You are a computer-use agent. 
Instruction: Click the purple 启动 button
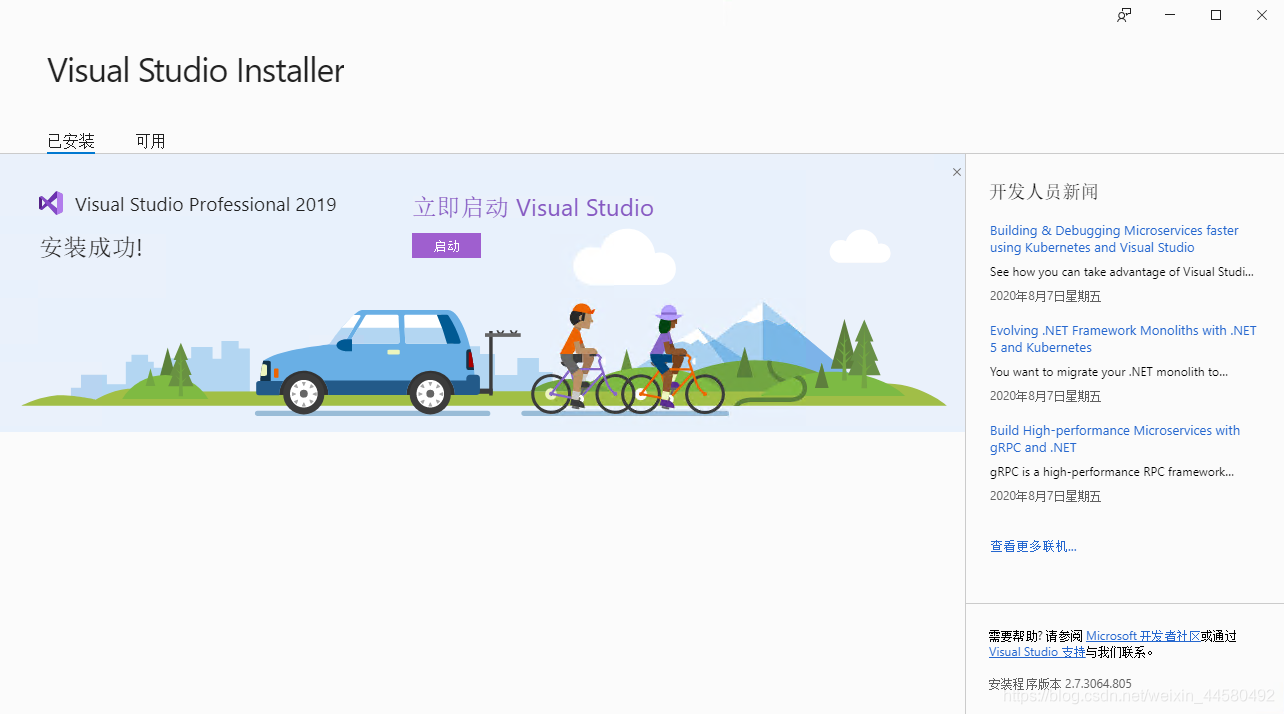coord(446,246)
